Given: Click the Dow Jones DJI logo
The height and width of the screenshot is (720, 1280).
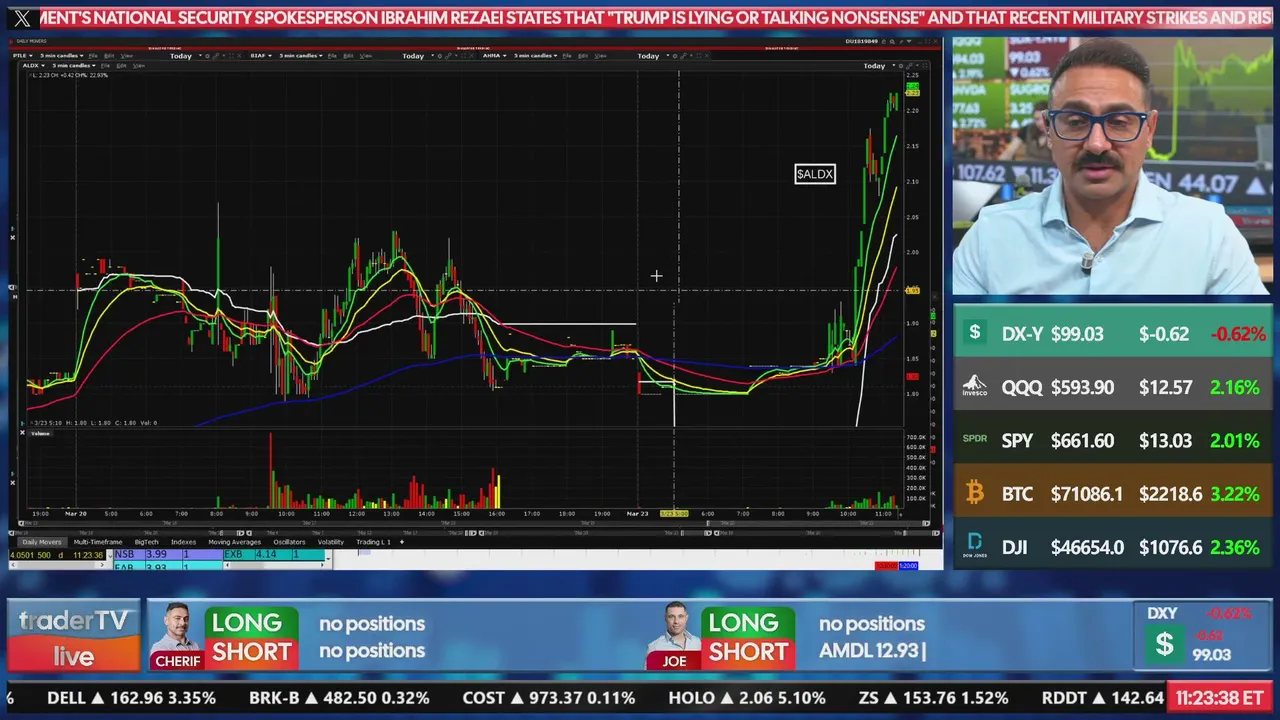Looking at the screenshot, I should (974, 547).
